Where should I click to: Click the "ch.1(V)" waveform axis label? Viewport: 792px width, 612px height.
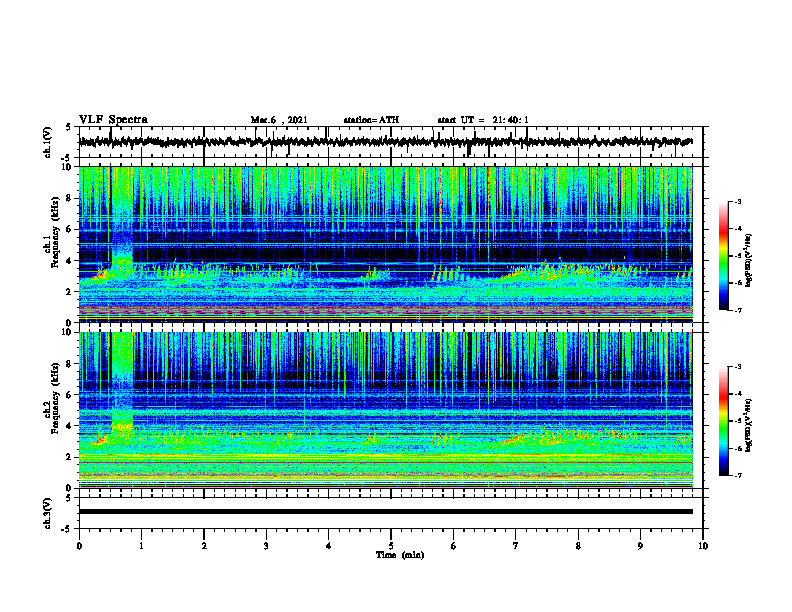[x=47, y=142]
